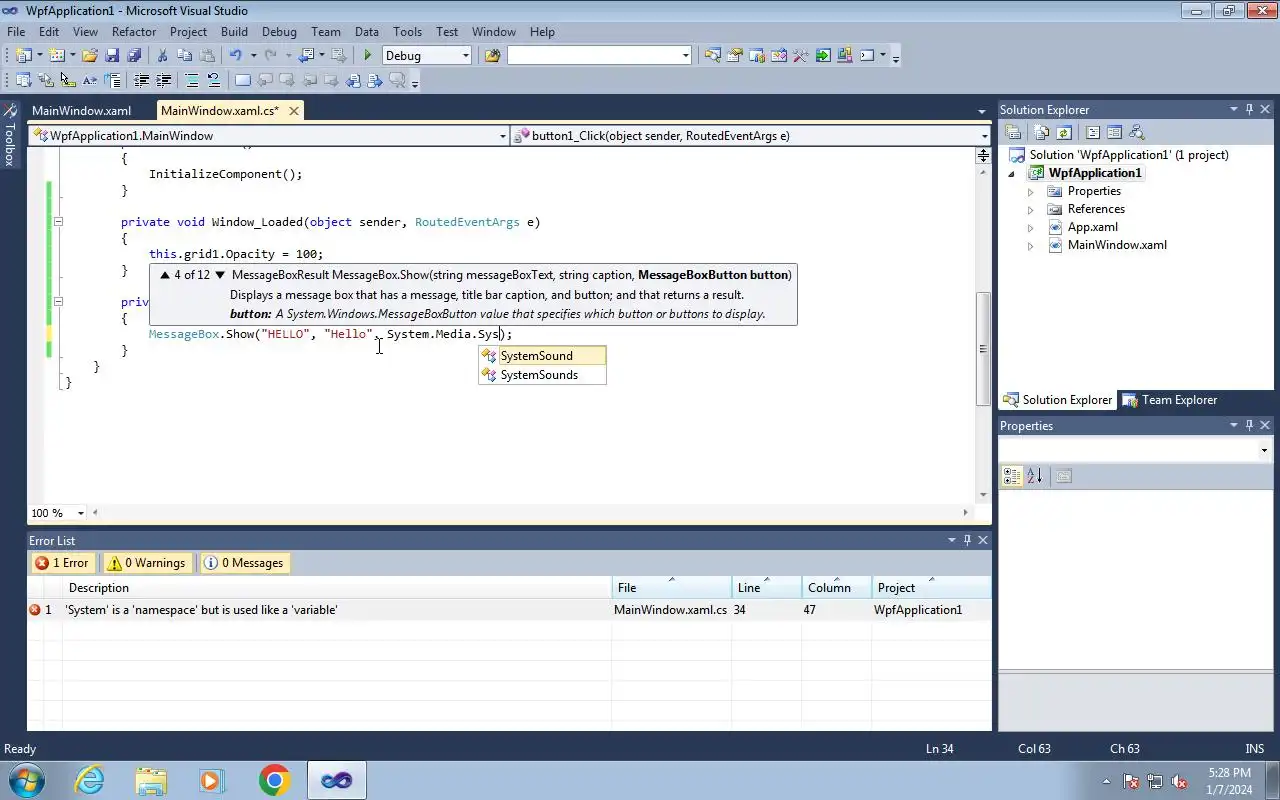Click the Refresh icon in Solution Explorer

(x=1064, y=132)
